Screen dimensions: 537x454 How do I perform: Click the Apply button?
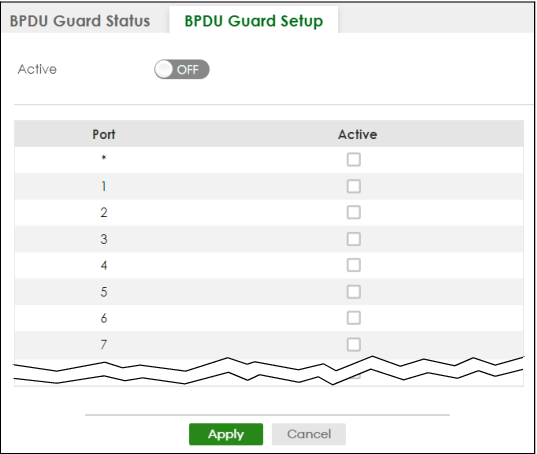[x=226, y=434]
